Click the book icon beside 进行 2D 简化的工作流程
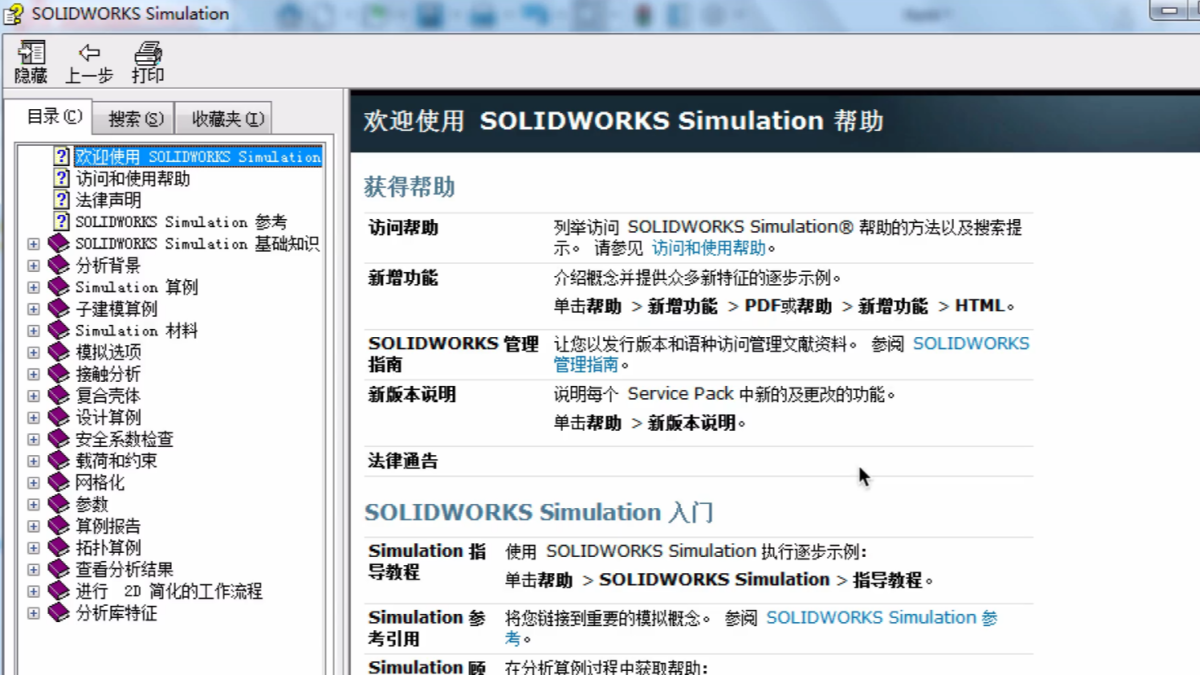The height and width of the screenshot is (675, 1200). 59,591
